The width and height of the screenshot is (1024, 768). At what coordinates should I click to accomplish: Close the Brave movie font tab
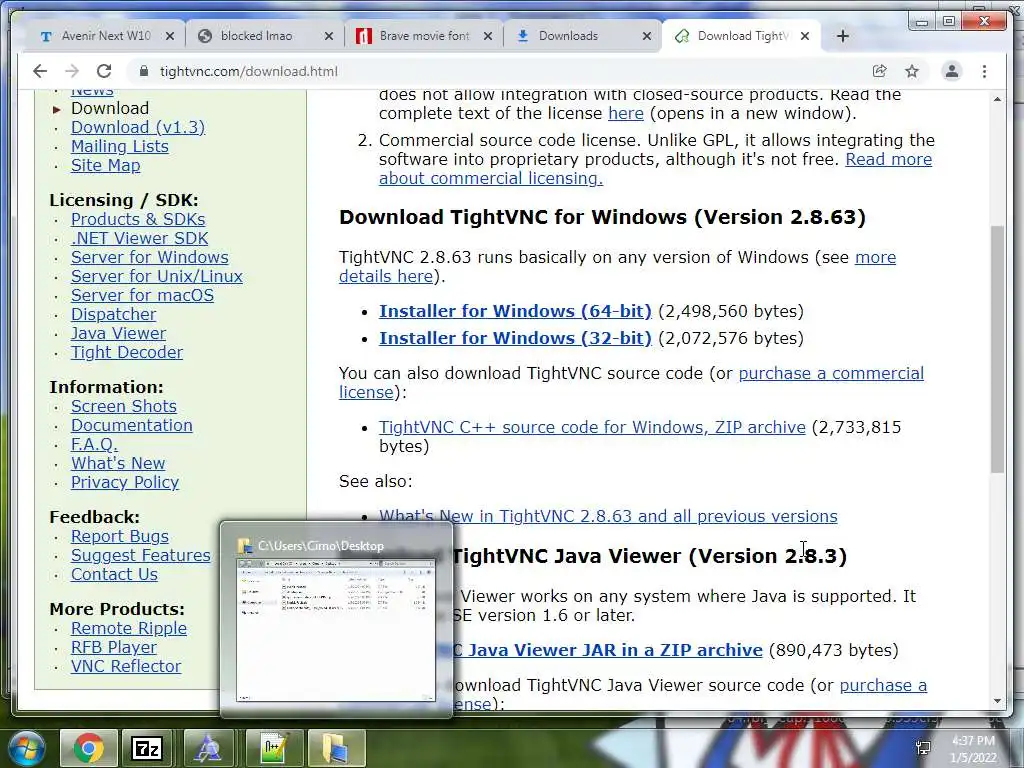point(488,37)
